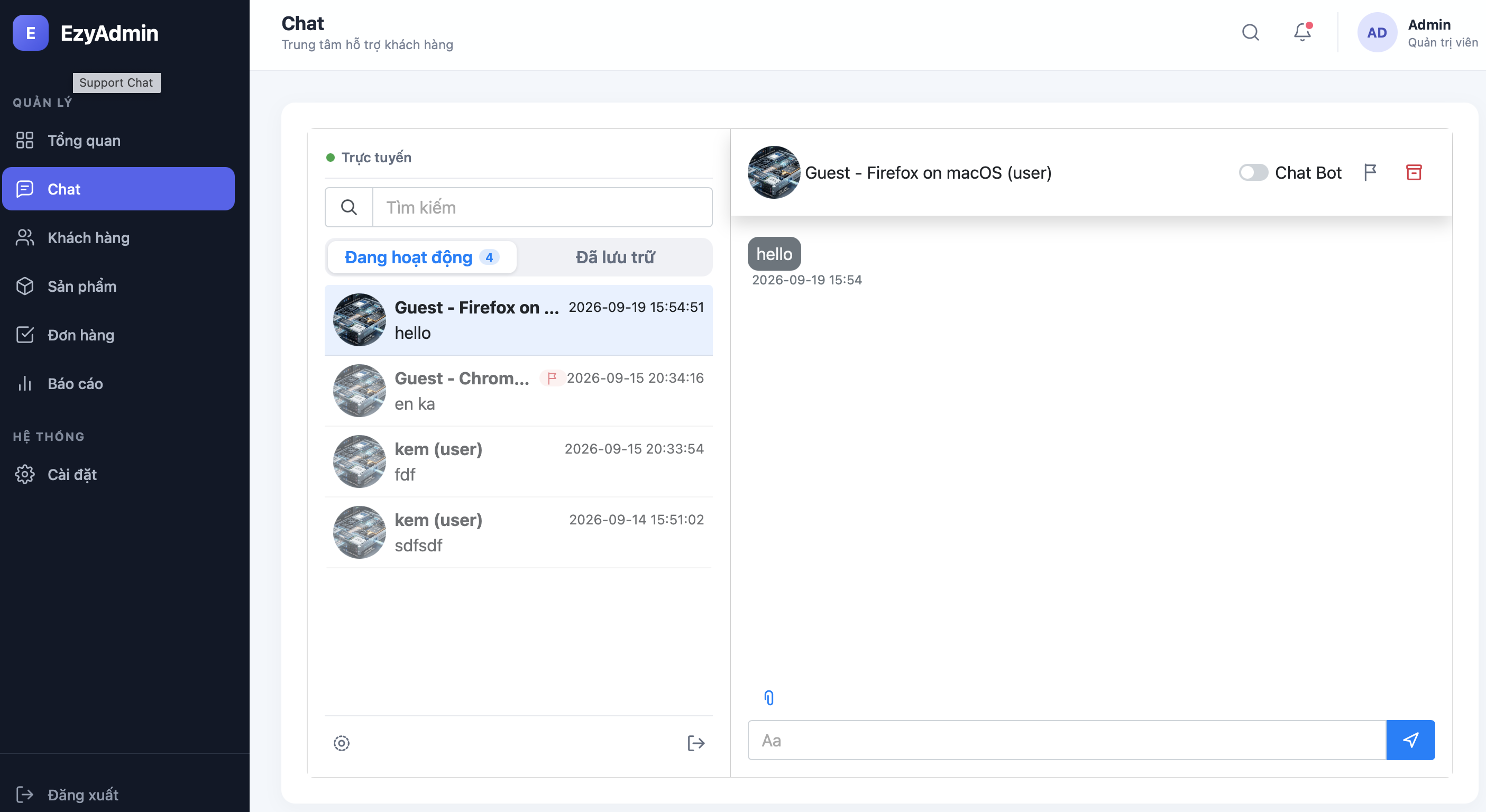The image size is (1486, 812).
Task: Toggle the Chat Bot switch
Action: coord(1253,172)
